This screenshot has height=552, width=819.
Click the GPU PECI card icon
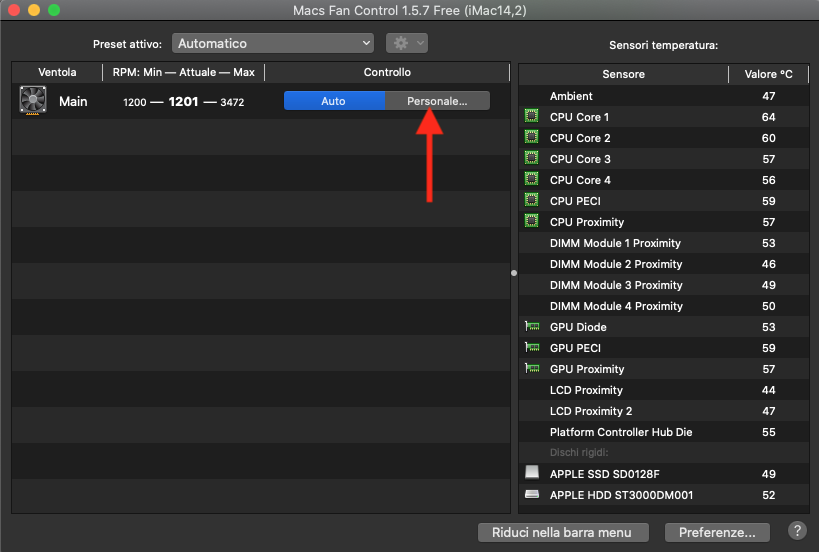[x=532, y=347]
